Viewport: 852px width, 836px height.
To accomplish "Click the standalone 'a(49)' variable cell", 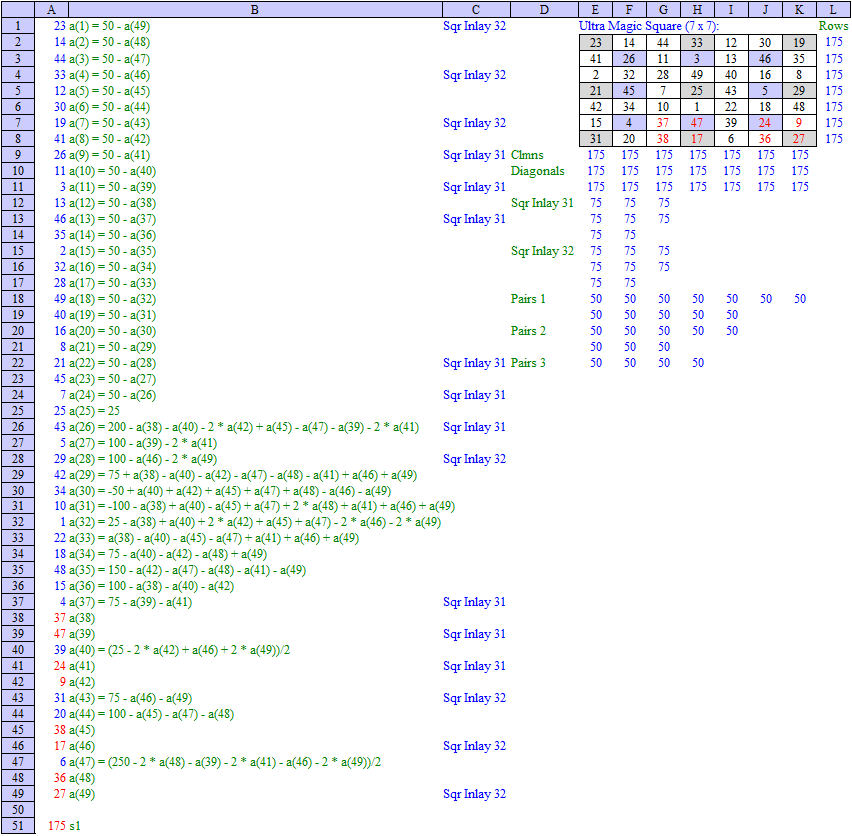I will tap(82, 794).
